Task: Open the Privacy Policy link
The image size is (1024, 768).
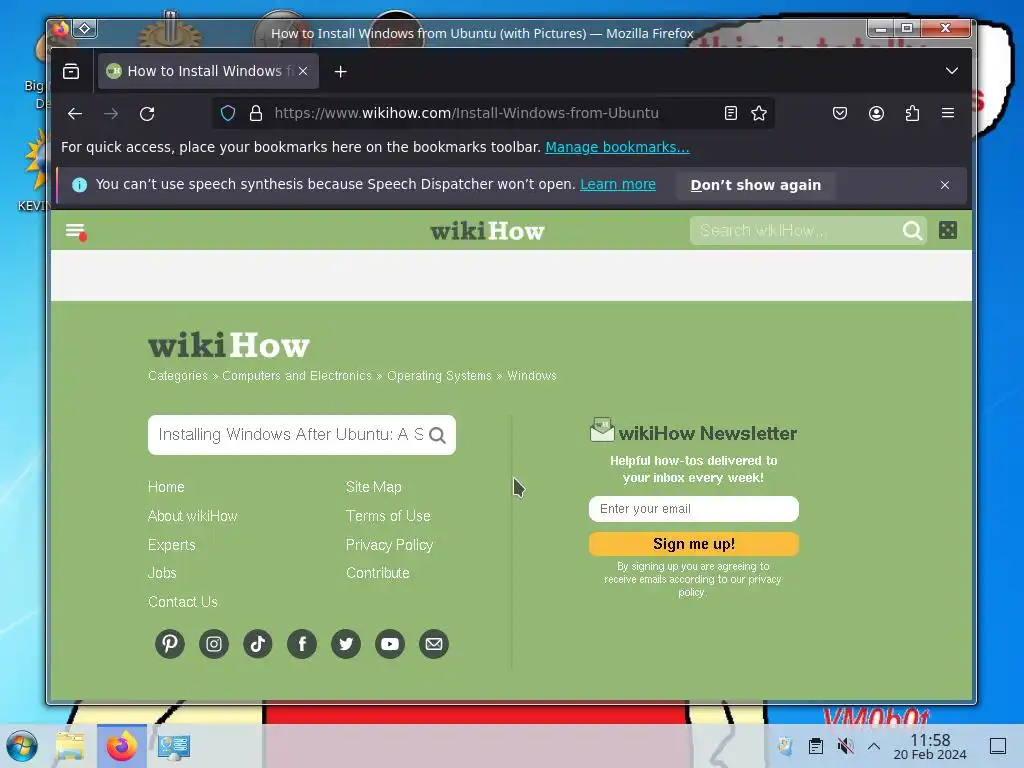Action: 389,545
